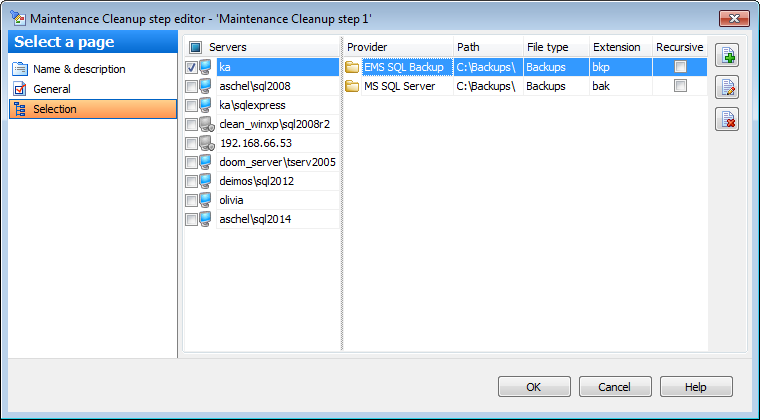Check Recursive for MS SQL Server row
The width and height of the screenshot is (760, 420).
pos(680,86)
